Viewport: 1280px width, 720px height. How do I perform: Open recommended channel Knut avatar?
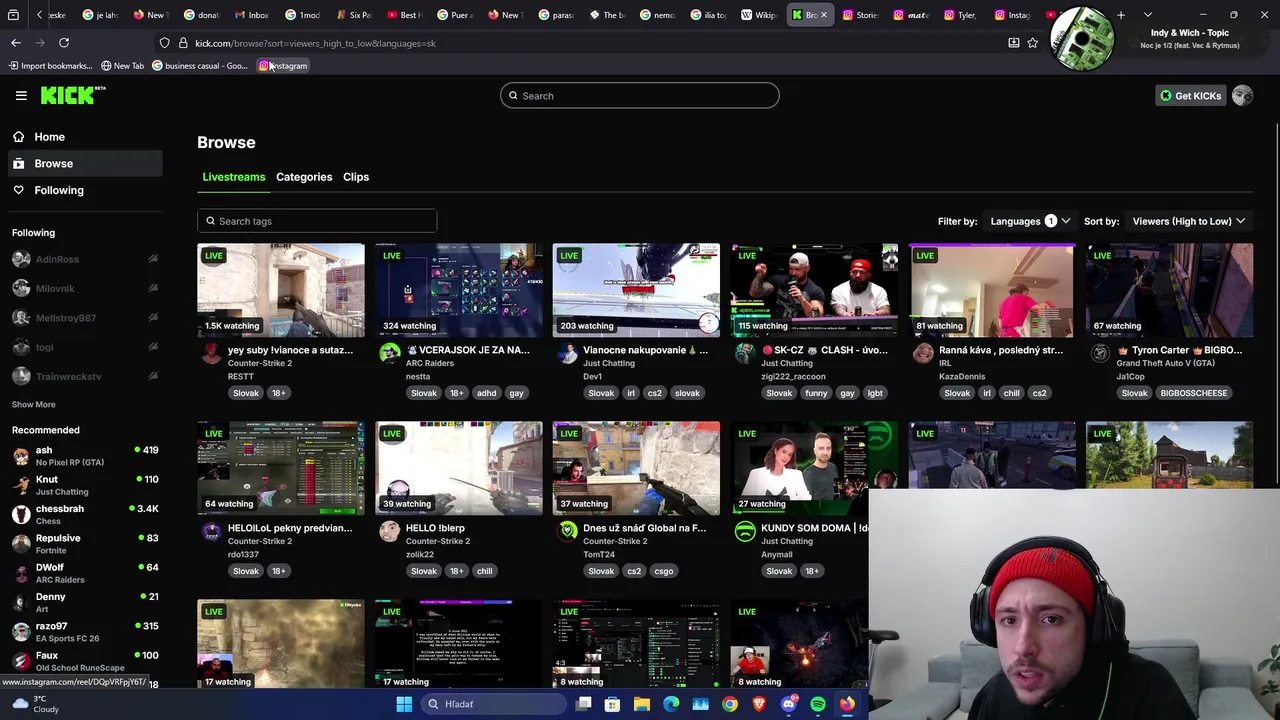[21, 485]
